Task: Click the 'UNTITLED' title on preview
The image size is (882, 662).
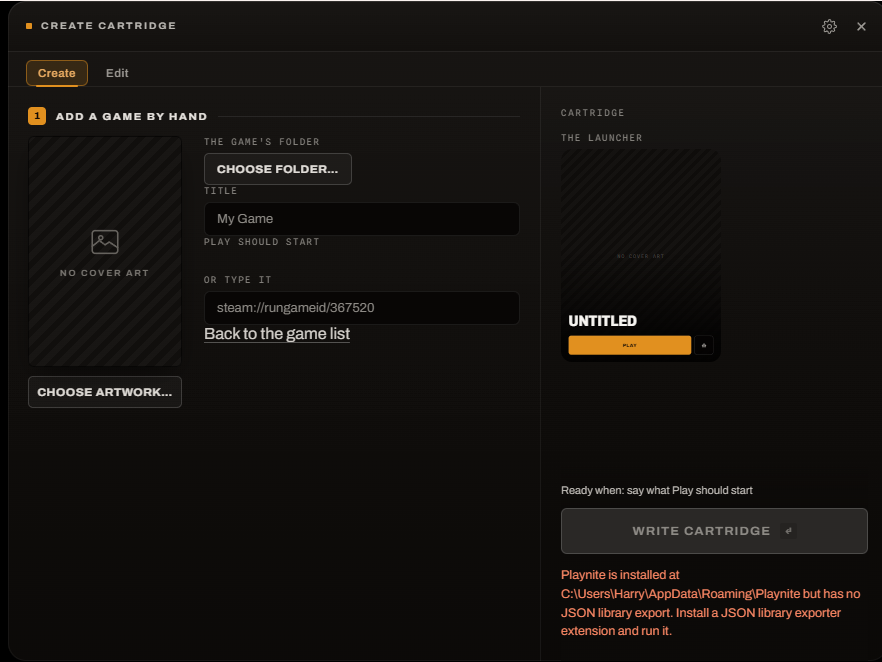Action: [x=602, y=321]
